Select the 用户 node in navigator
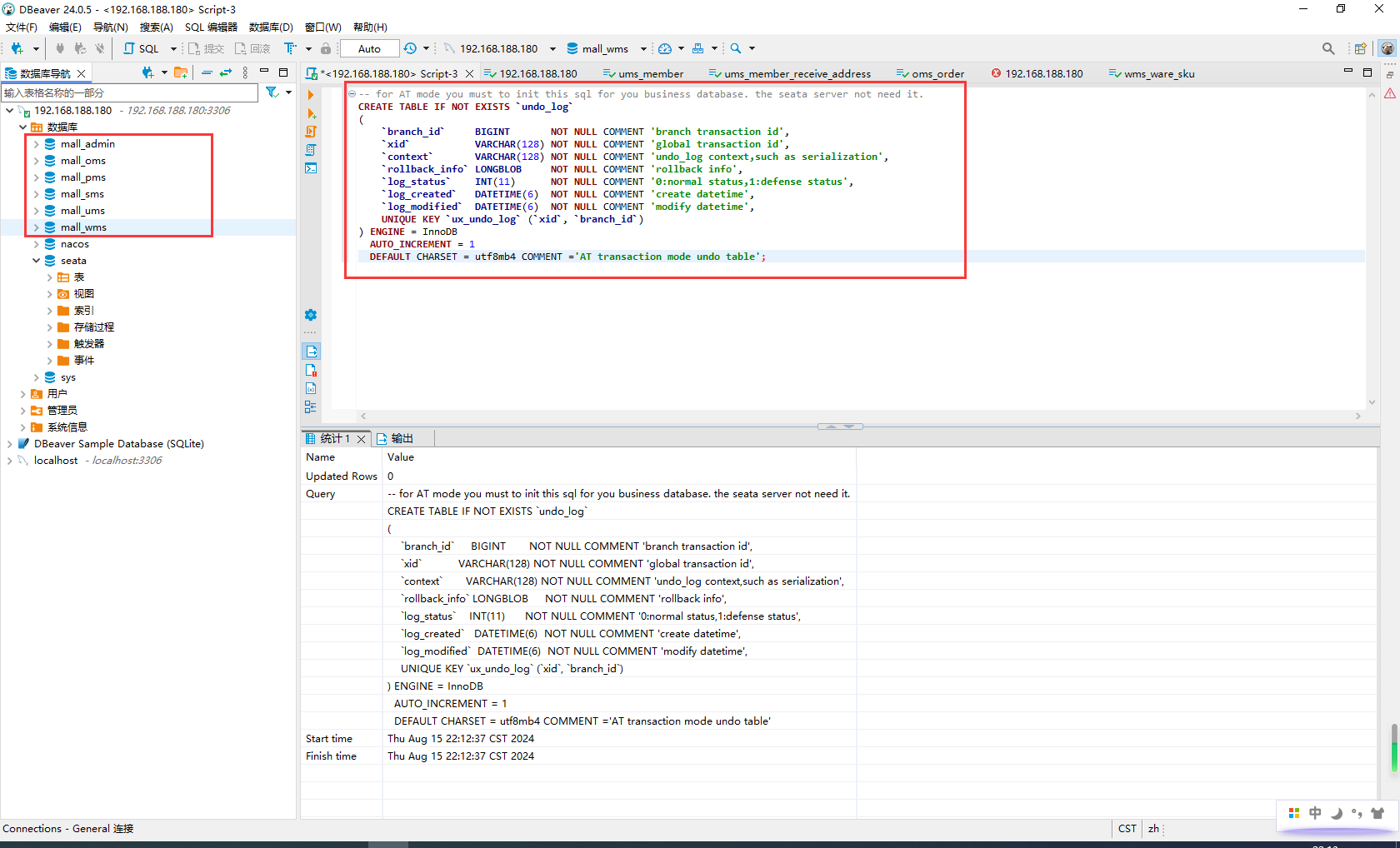This screenshot has width=1400, height=848. (57, 394)
